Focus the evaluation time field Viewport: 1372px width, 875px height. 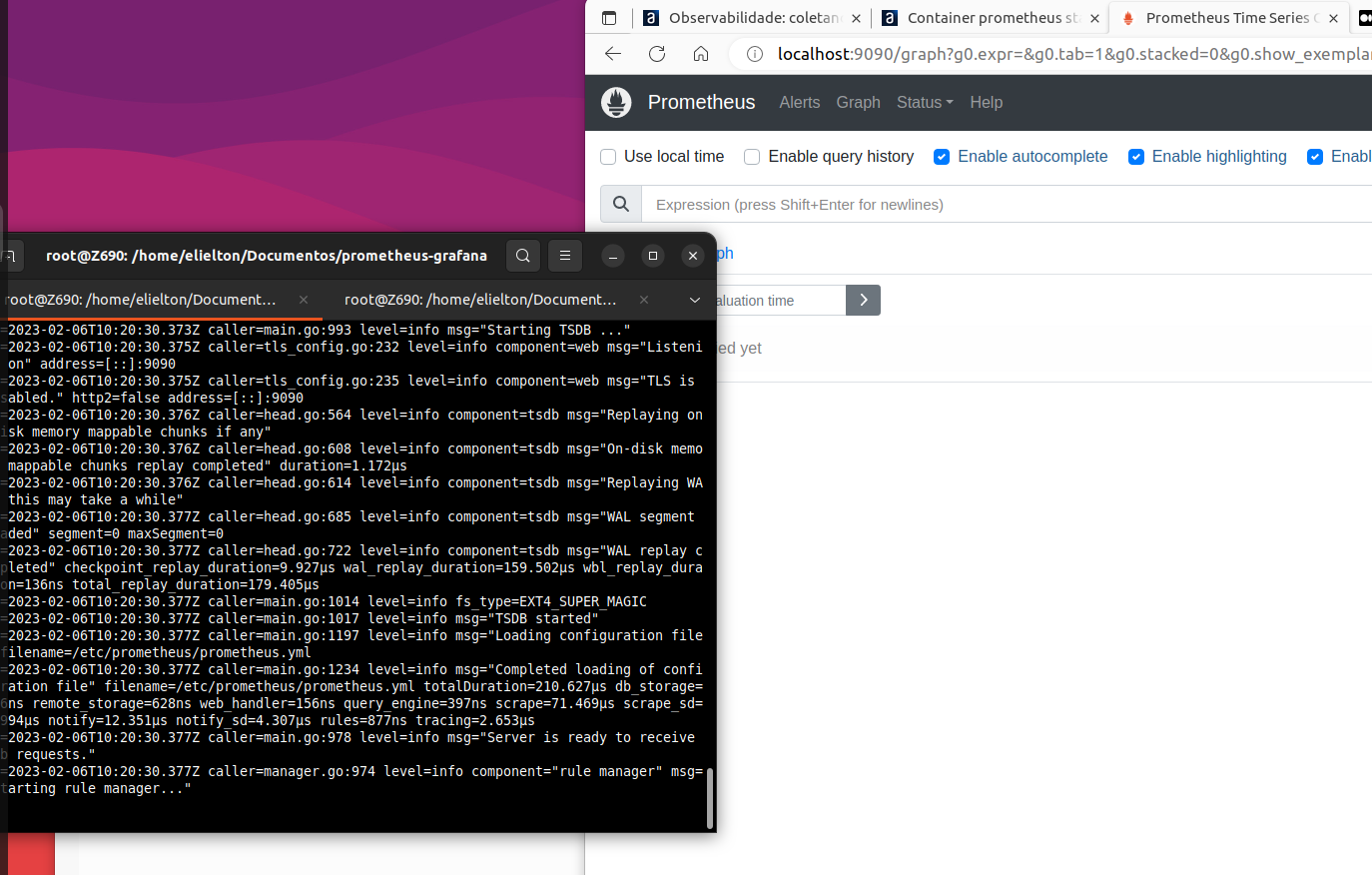[x=781, y=300]
